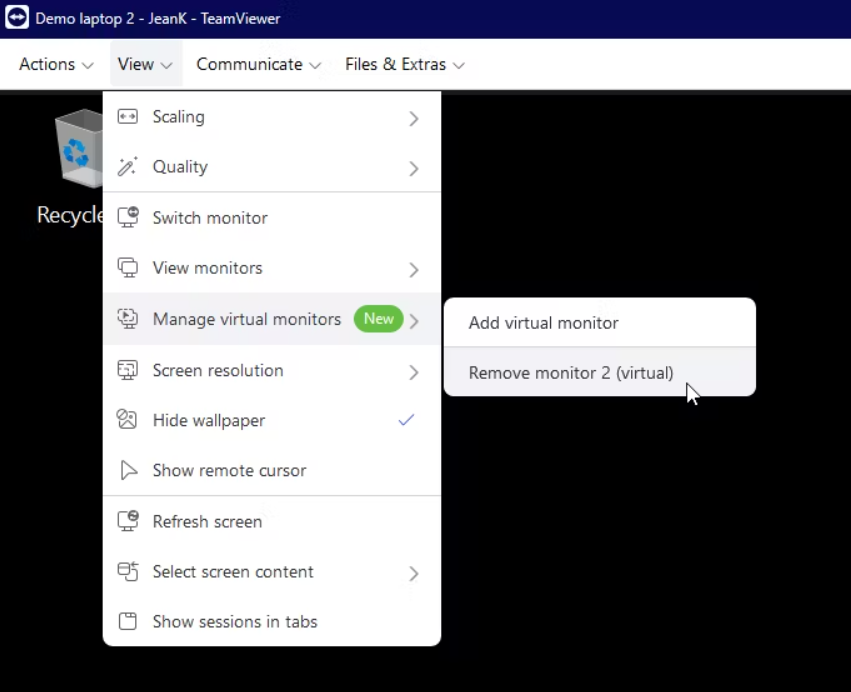Toggle the Hide wallpaper checkmark
Viewport: 851px width, 692px height.
406,421
